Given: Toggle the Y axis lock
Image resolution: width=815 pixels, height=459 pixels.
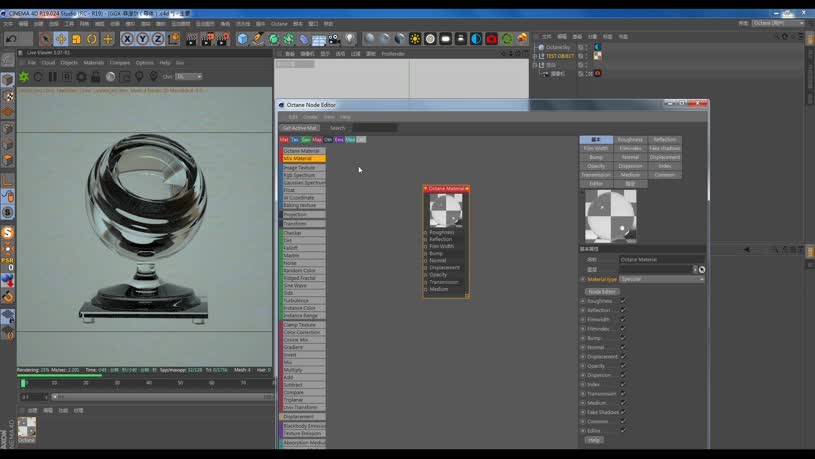Looking at the screenshot, I should (142, 39).
